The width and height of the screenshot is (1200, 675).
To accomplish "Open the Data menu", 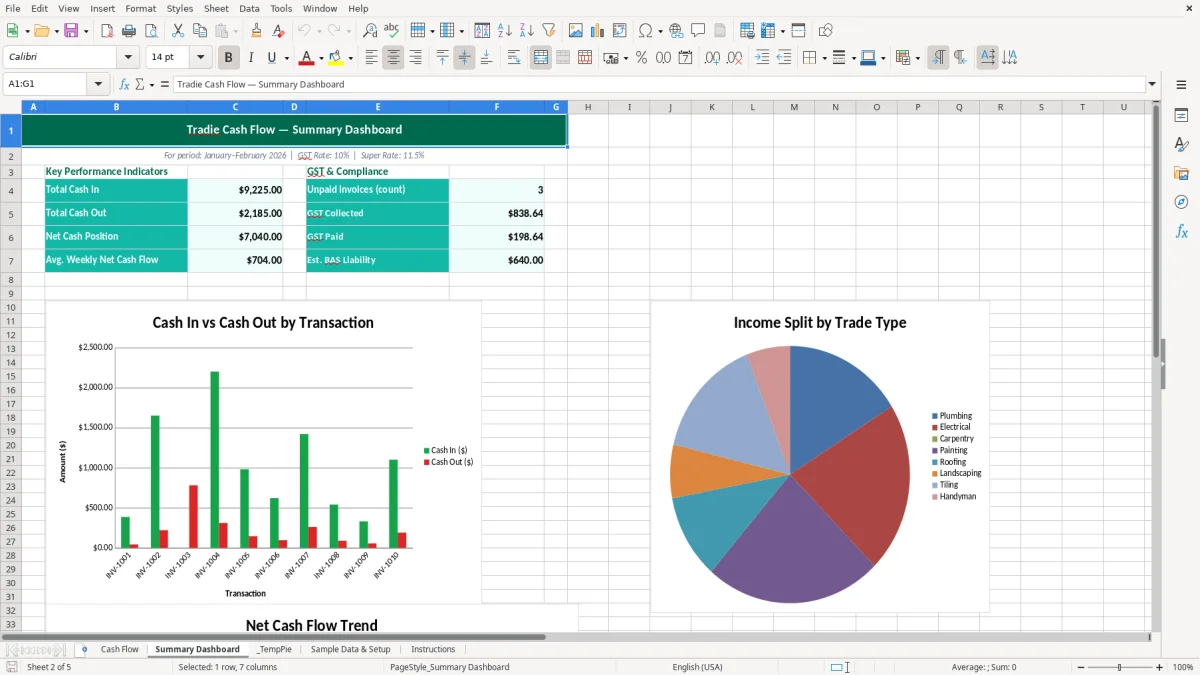I will click(249, 8).
